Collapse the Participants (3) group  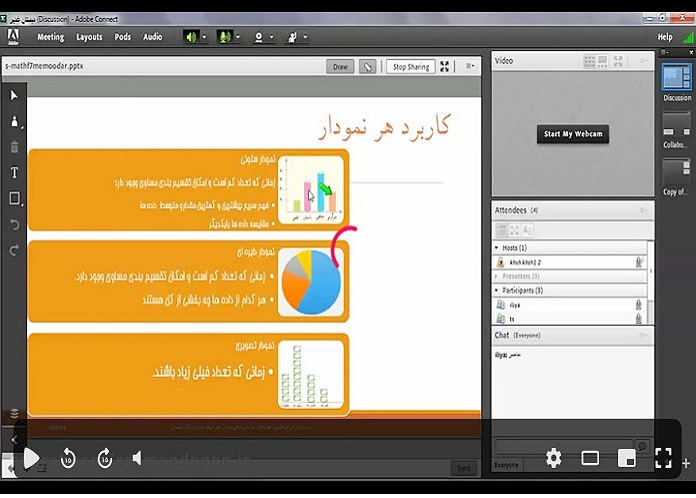click(496, 290)
